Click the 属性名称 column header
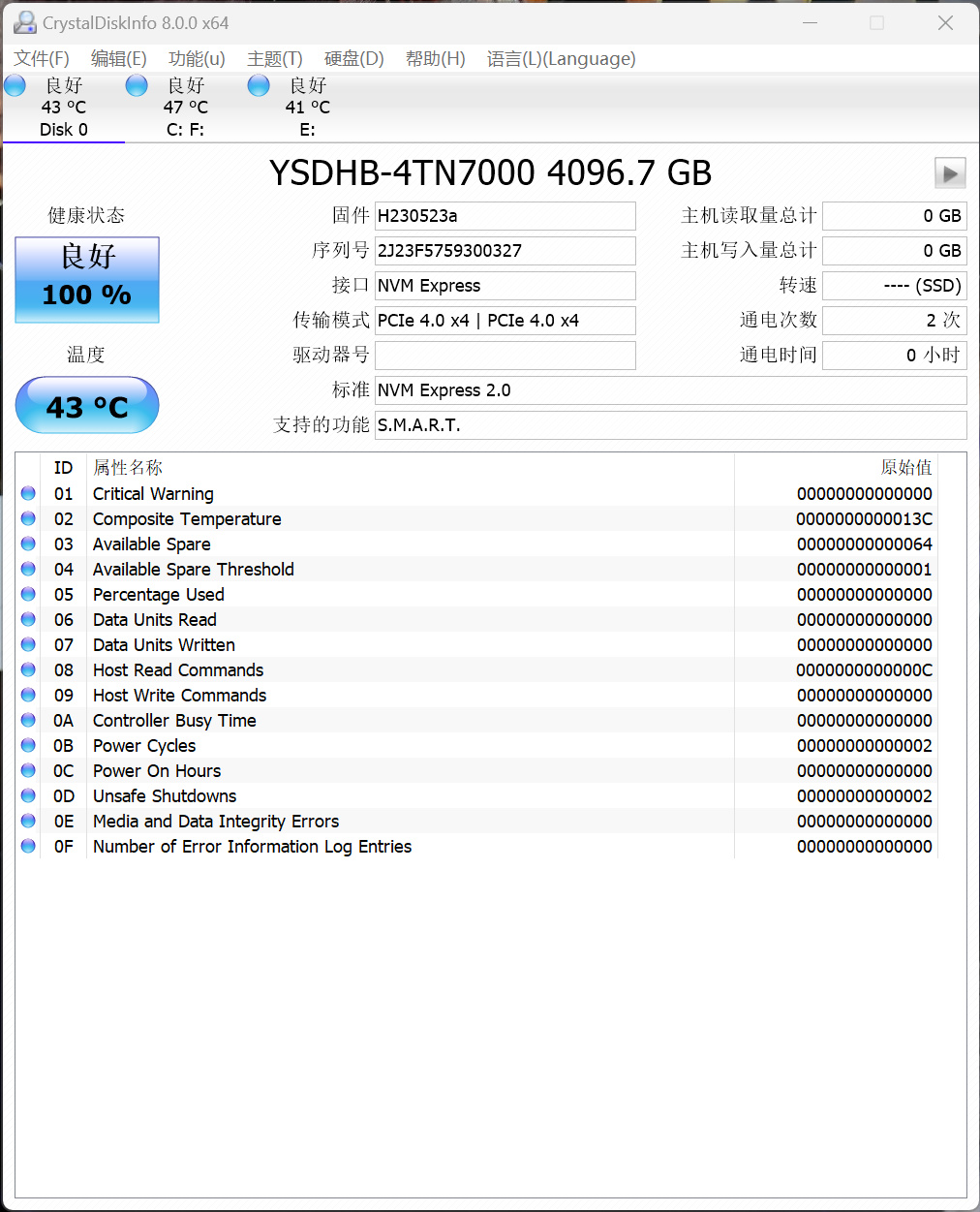 (x=411, y=468)
